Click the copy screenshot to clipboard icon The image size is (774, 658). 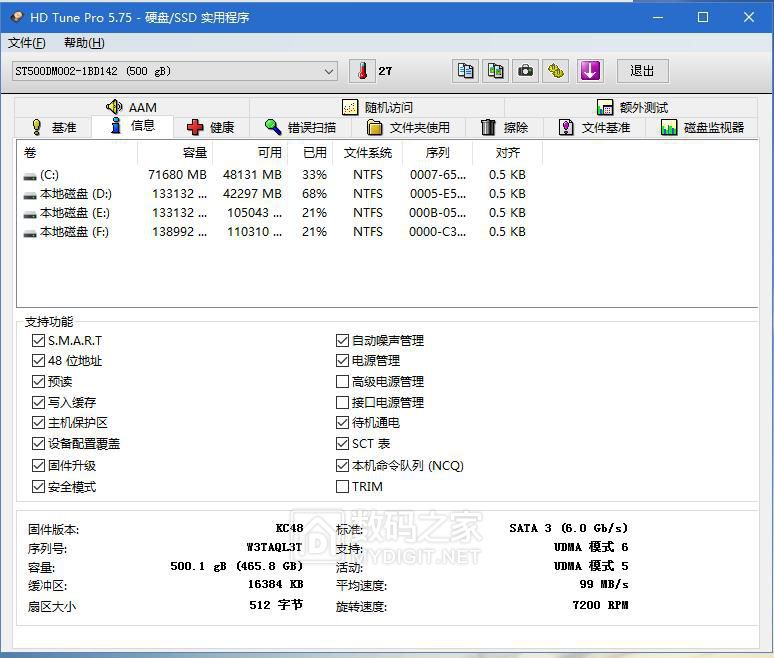point(495,71)
